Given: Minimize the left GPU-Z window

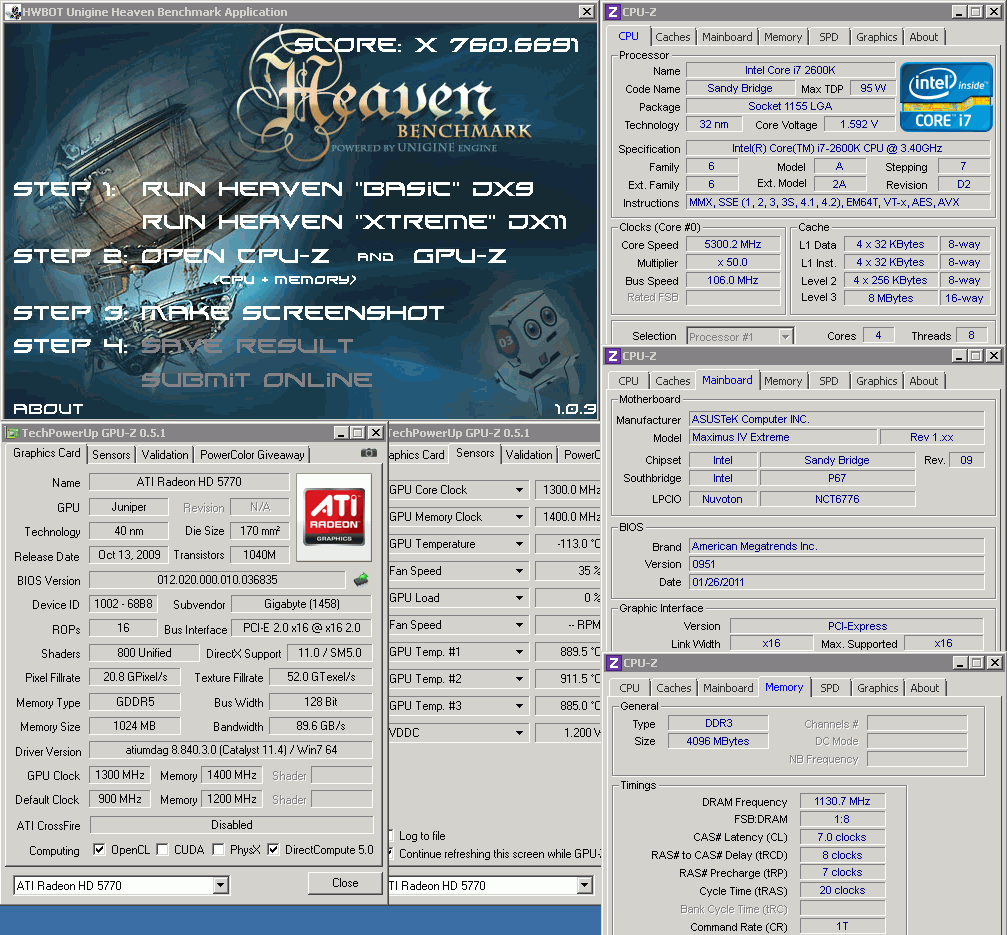Looking at the screenshot, I should [x=342, y=433].
